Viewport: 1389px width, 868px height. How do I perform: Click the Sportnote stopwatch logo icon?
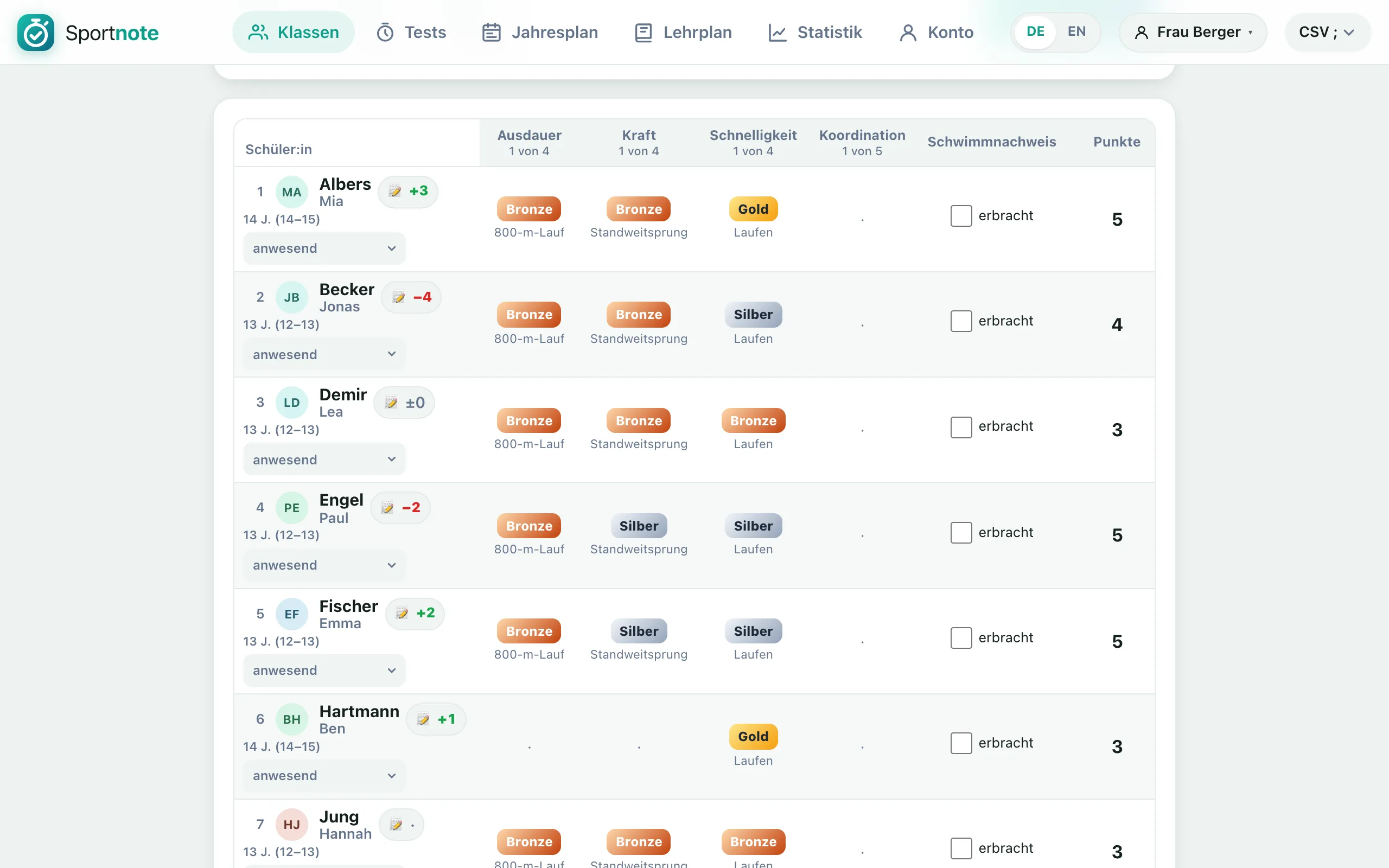tap(36, 32)
